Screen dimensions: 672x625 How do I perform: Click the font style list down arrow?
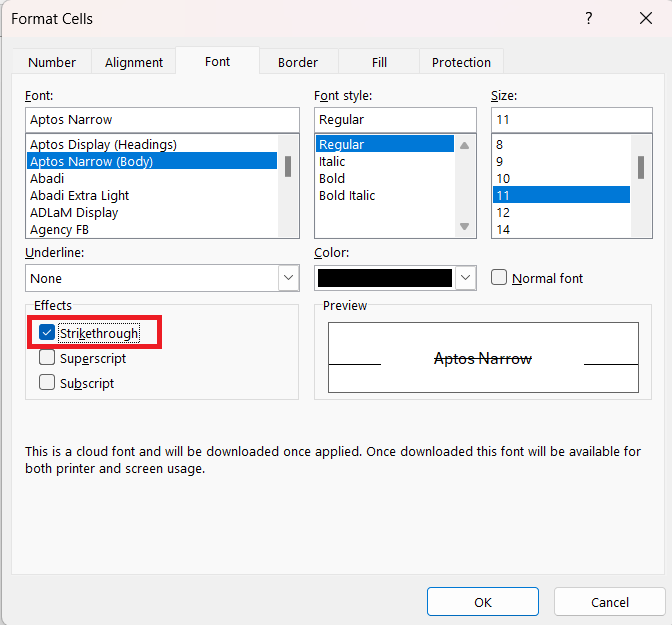click(x=464, y=226)
